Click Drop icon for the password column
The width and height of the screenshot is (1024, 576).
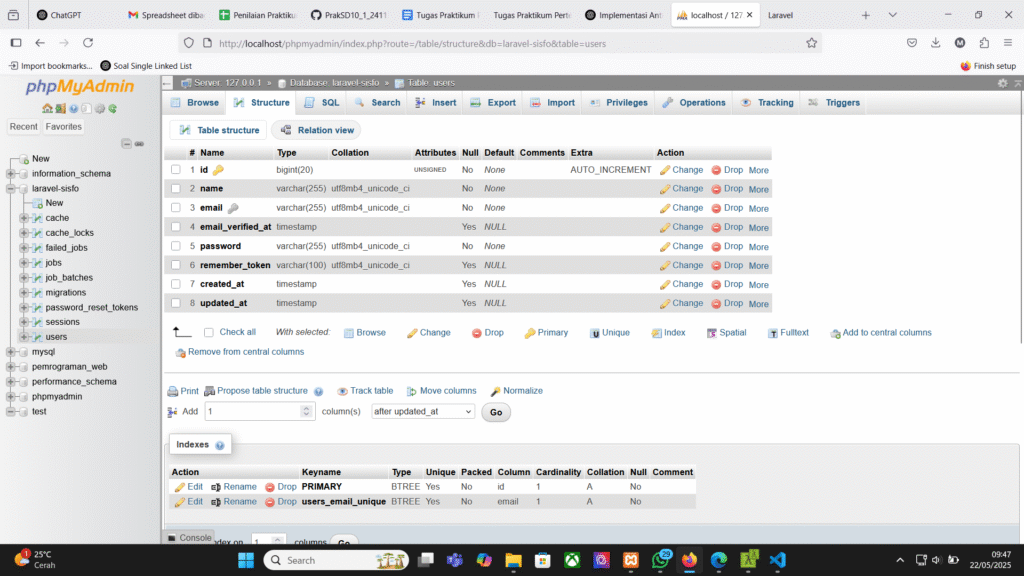click(x=716, y=246)
